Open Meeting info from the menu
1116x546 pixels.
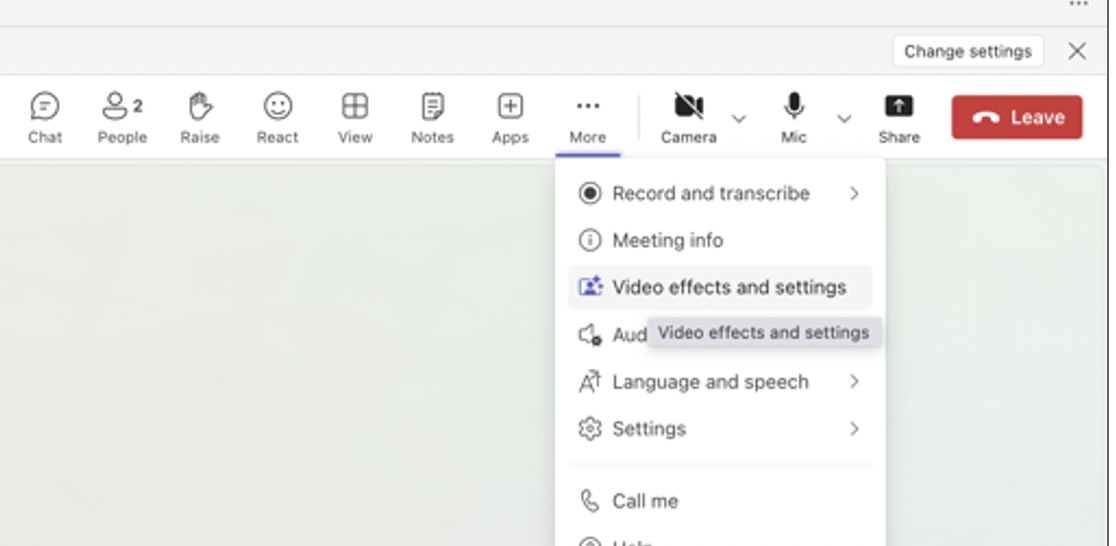point(667,240)
